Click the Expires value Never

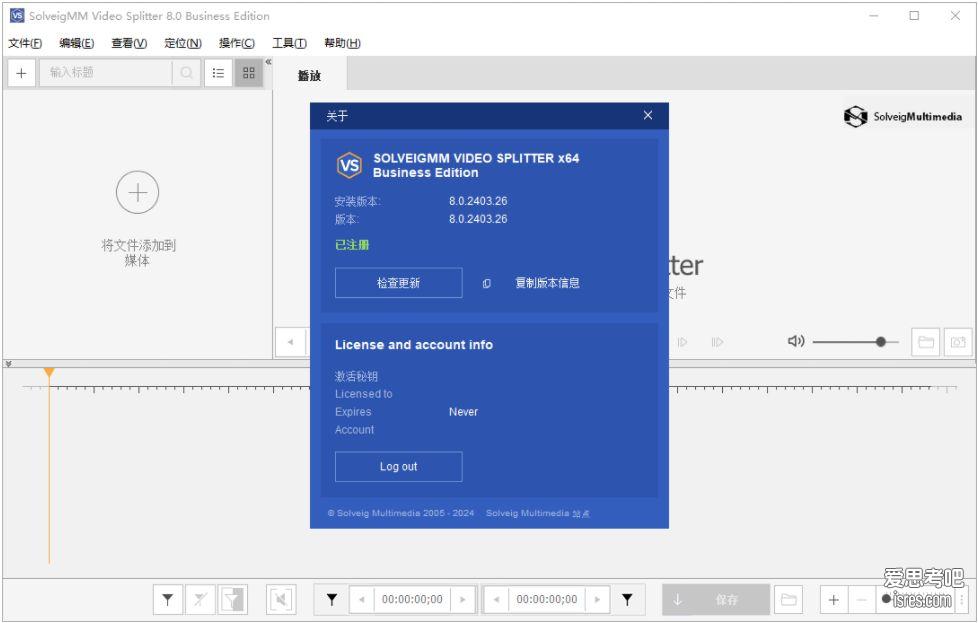coord(463,412)
